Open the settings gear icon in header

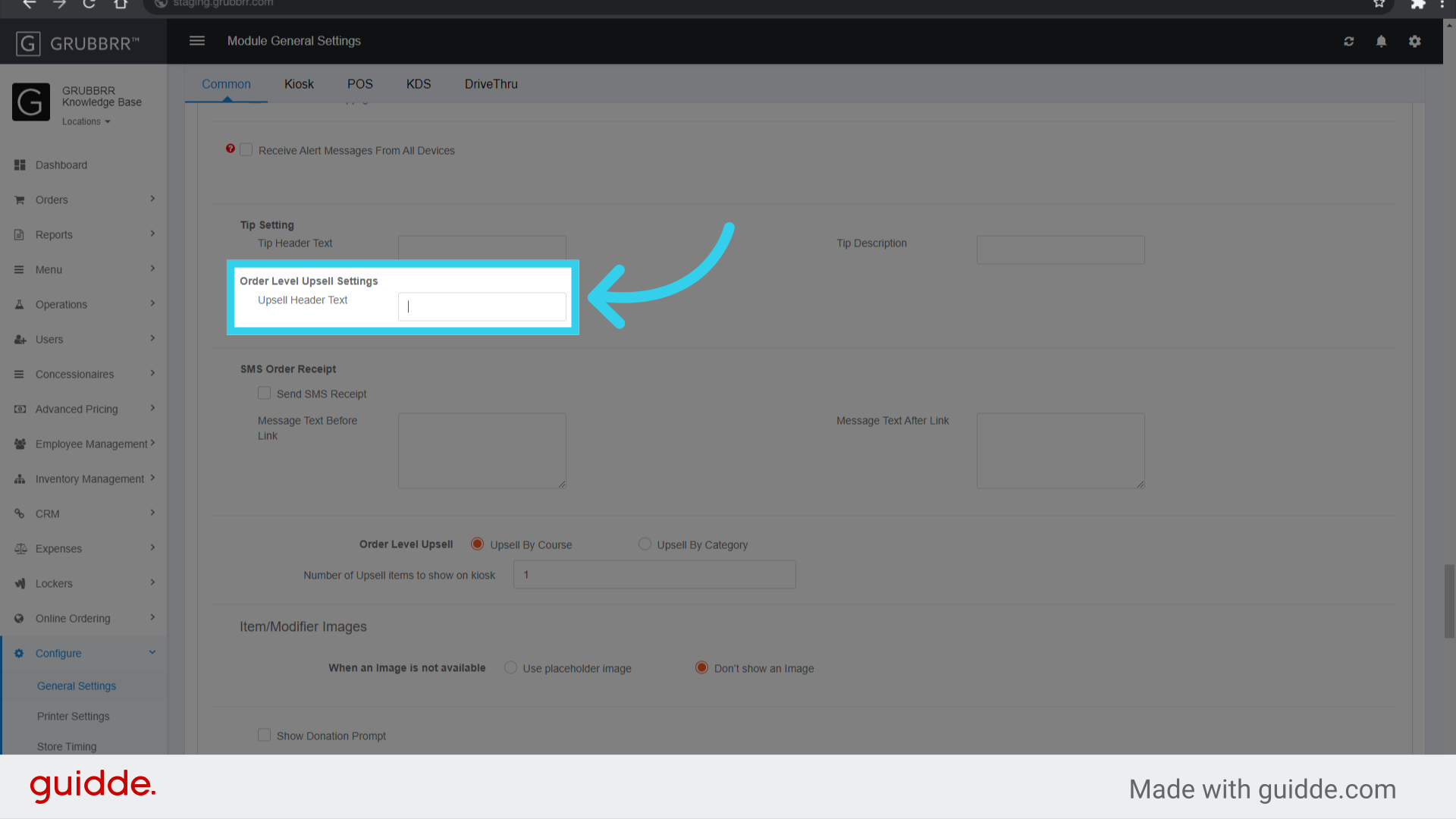[1414, 42]
